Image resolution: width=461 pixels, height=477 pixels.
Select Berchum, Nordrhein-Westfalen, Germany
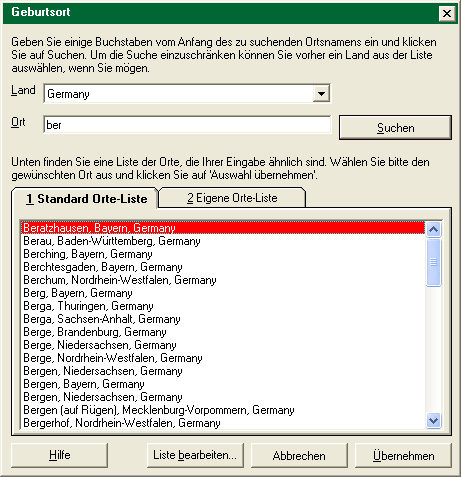[x=223, y=280]
